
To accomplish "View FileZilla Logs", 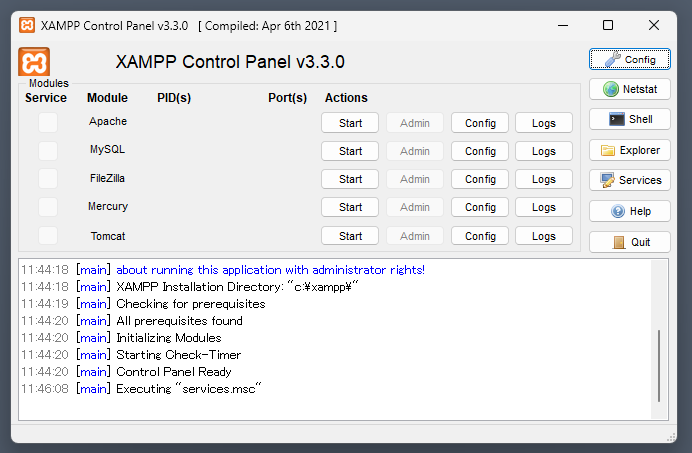I will pos(544,179).
